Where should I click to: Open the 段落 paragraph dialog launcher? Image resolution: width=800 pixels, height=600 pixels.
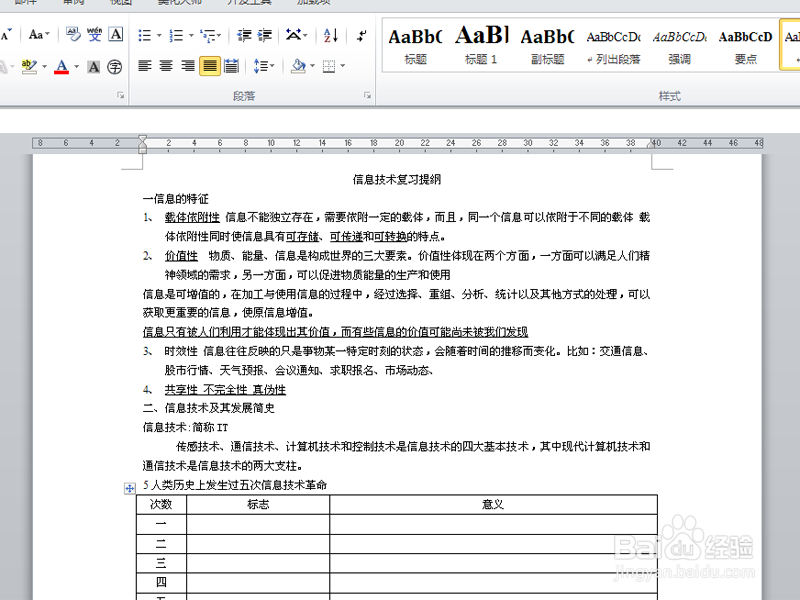367,95
